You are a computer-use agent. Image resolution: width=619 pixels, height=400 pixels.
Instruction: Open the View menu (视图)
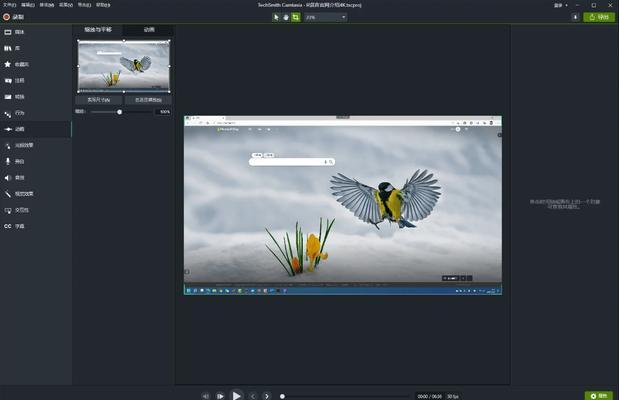66,5
